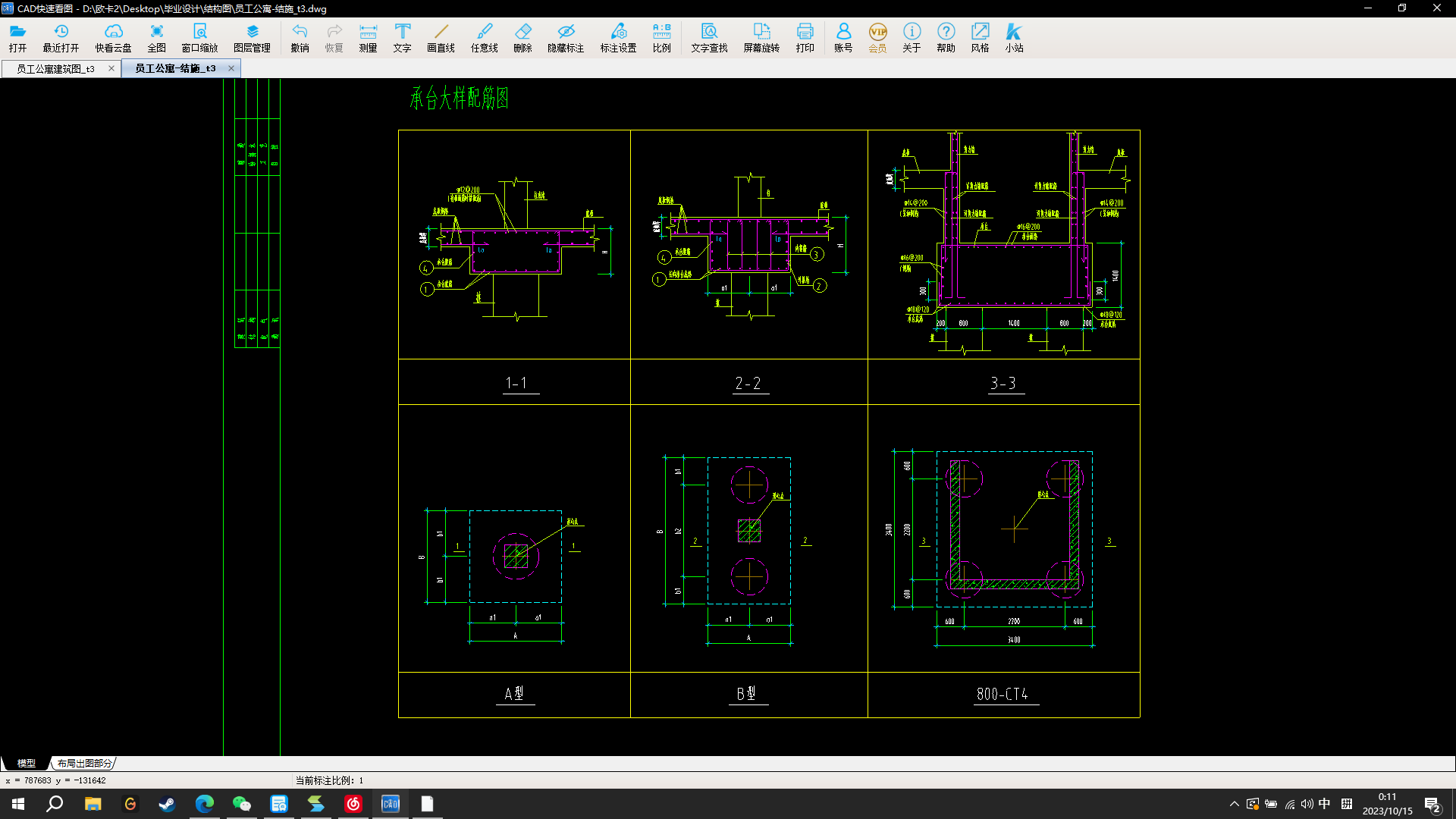Open the notification center
1456x819 pixels.
click(1432, 804)
